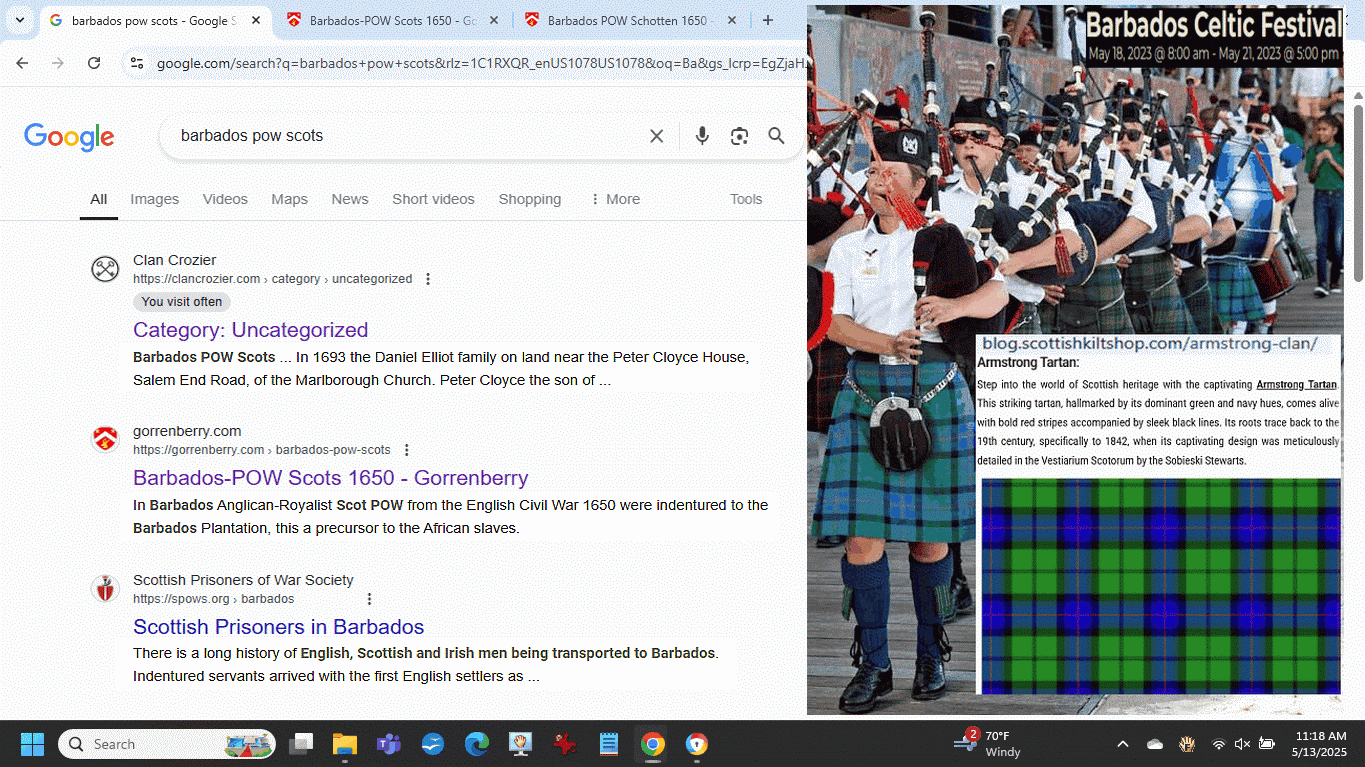
Task: Open Google Lens image search
Action: tap(739, 136)
